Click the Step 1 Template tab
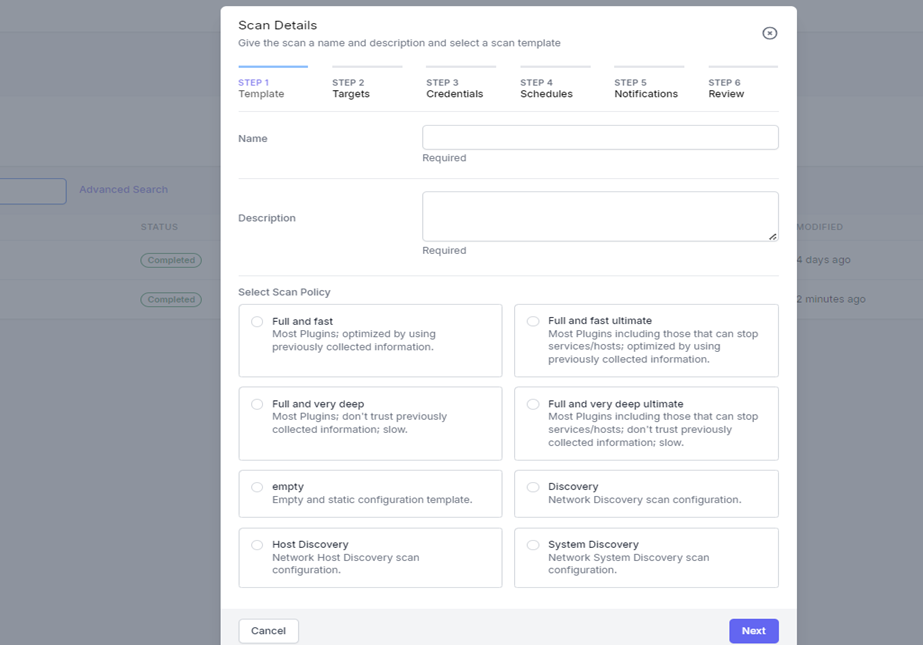Image resolution: width=923 pixels, height=645 pixels. click(x=261, y=89)
